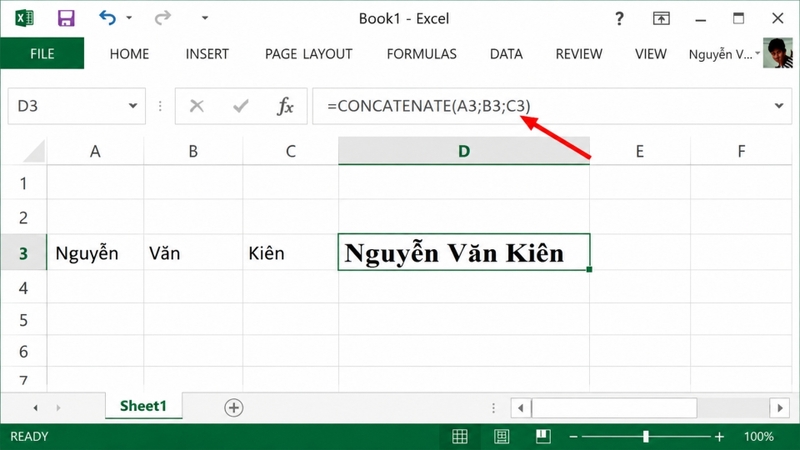The height and width of the screenshot is (450, 800).
Task: Click the zoom slider handle
Action: pos(646,437)
